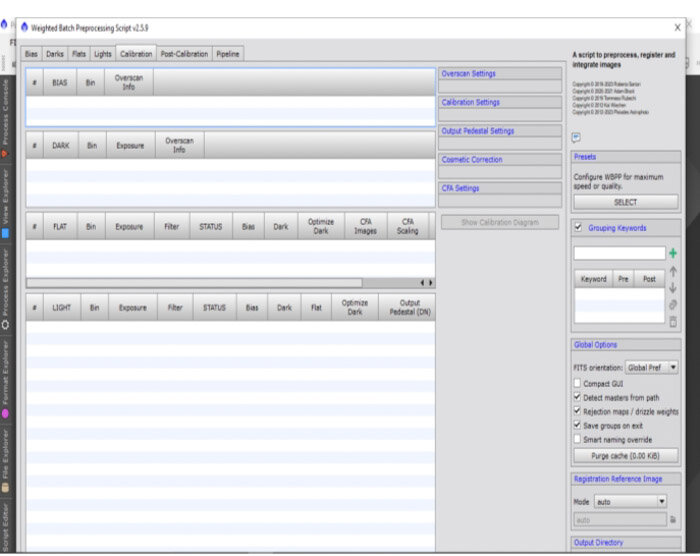Expand Calibration Settings section
The image size is (700, 556).
pyautogui.click(x=500, y=102)
